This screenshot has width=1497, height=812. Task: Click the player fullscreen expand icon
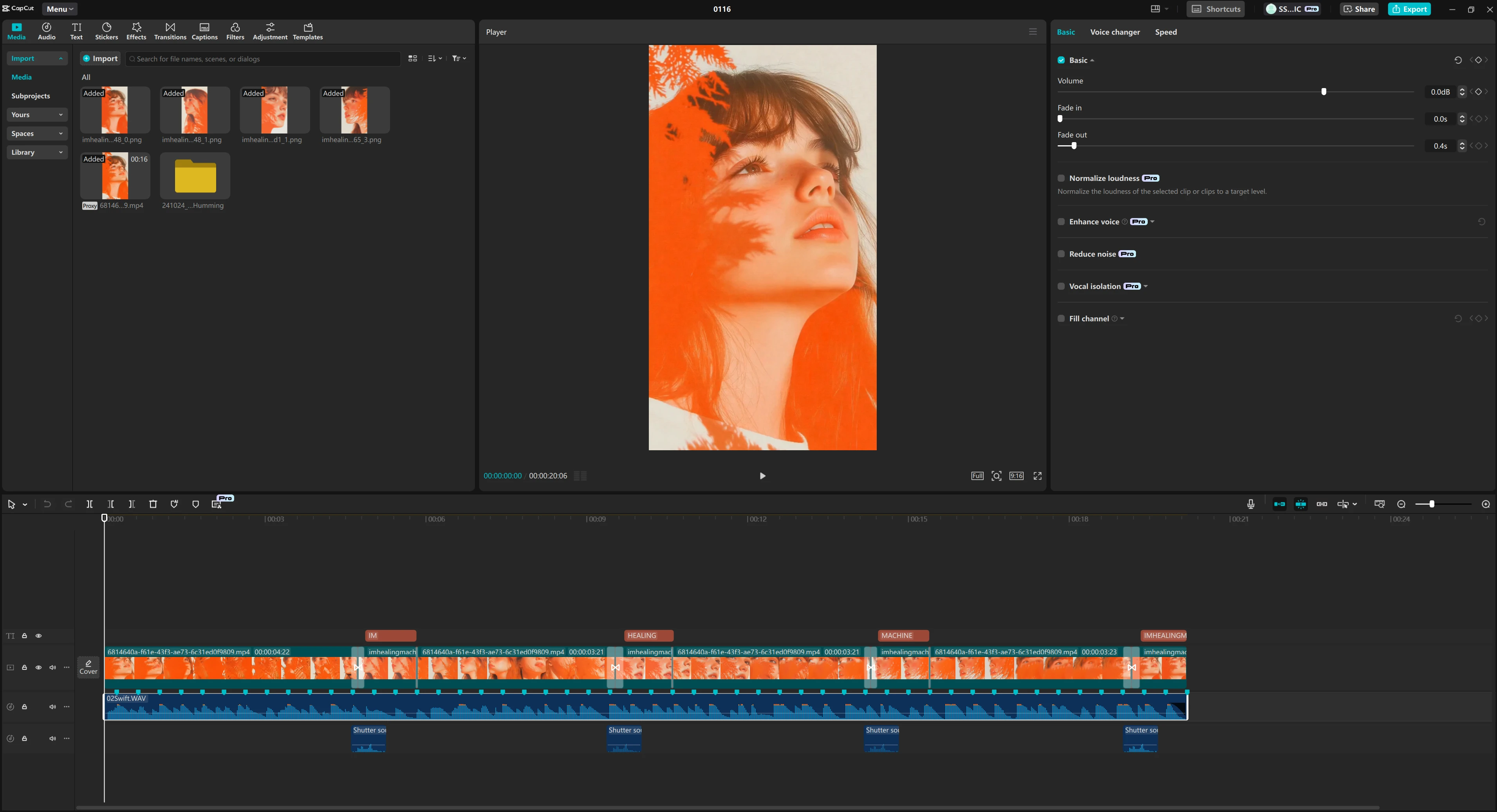click(1037, 475)
